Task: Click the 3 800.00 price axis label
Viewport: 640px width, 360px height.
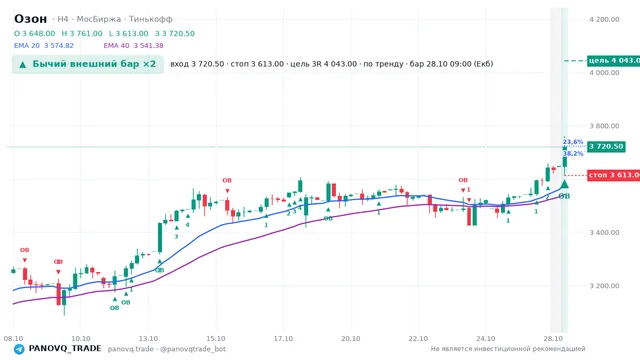Action: click(604, 126)
